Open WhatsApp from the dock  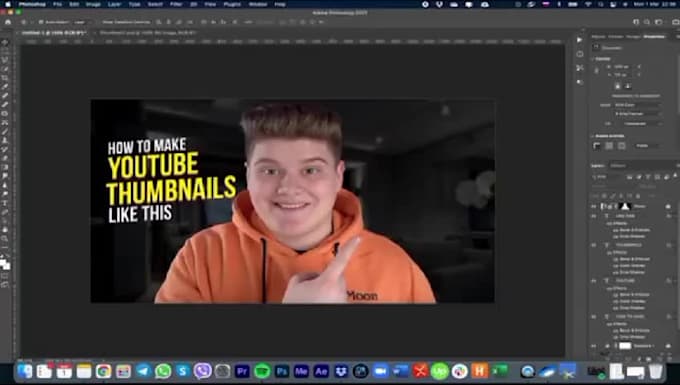click(x=163, y=371)
